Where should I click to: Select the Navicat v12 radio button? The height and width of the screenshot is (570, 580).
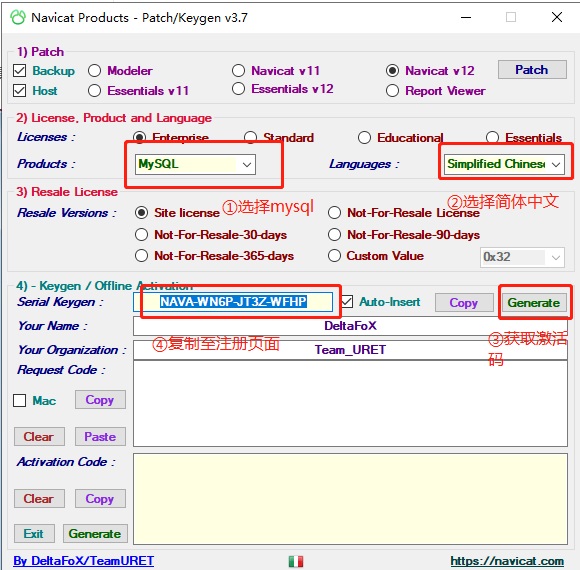pos(392,70)
